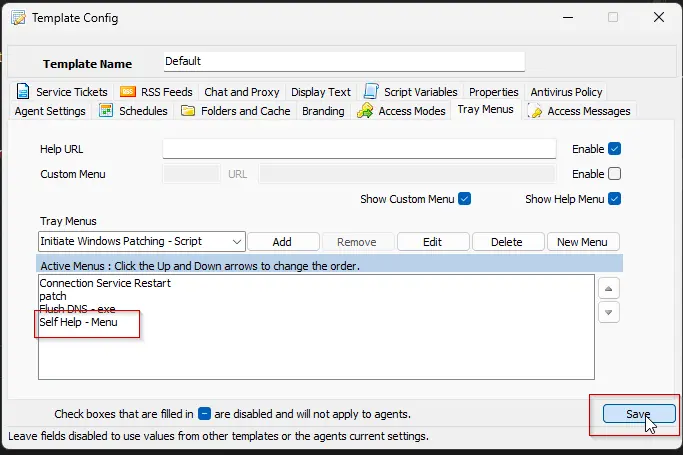The image size is (683, 455).
Task: Click into the Template Name field
Action: (344, 61)
